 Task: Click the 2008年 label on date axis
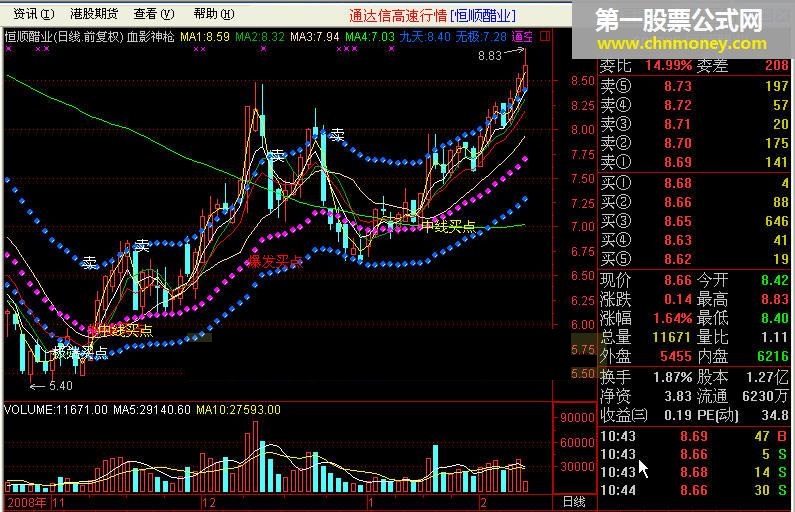coord(27,503)
